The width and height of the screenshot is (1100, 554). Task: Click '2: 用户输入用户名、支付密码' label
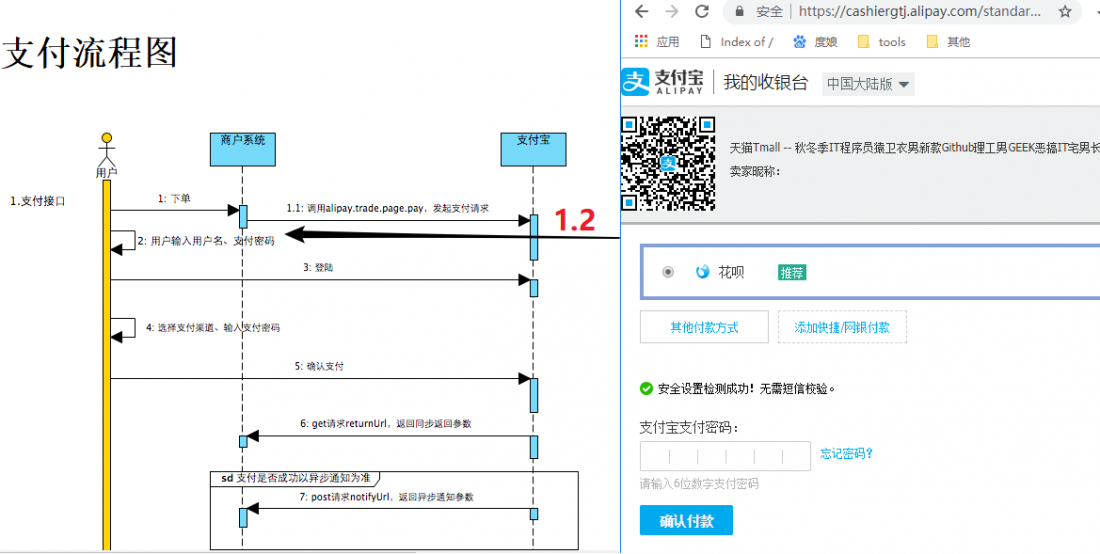[206, 241]
